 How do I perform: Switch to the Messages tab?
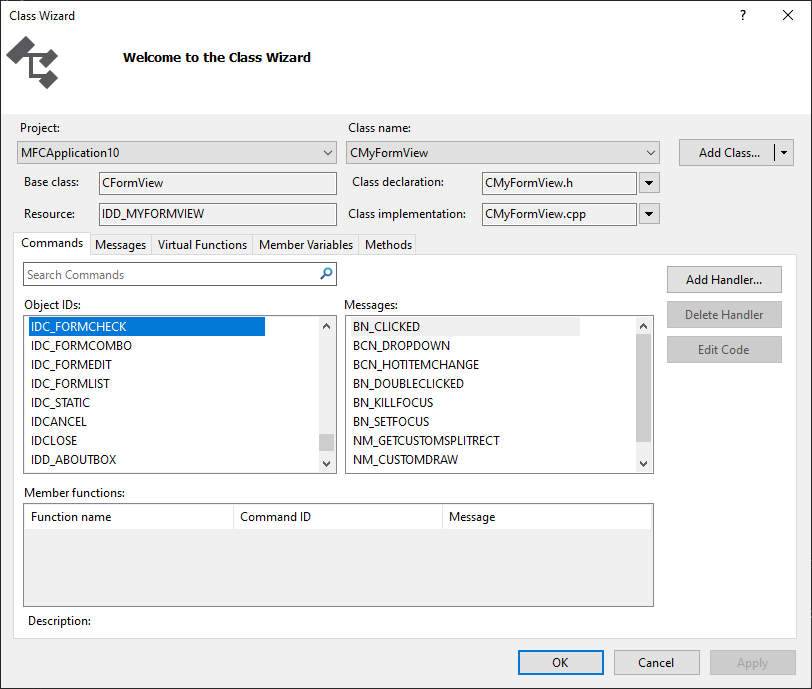click(120, 244)
